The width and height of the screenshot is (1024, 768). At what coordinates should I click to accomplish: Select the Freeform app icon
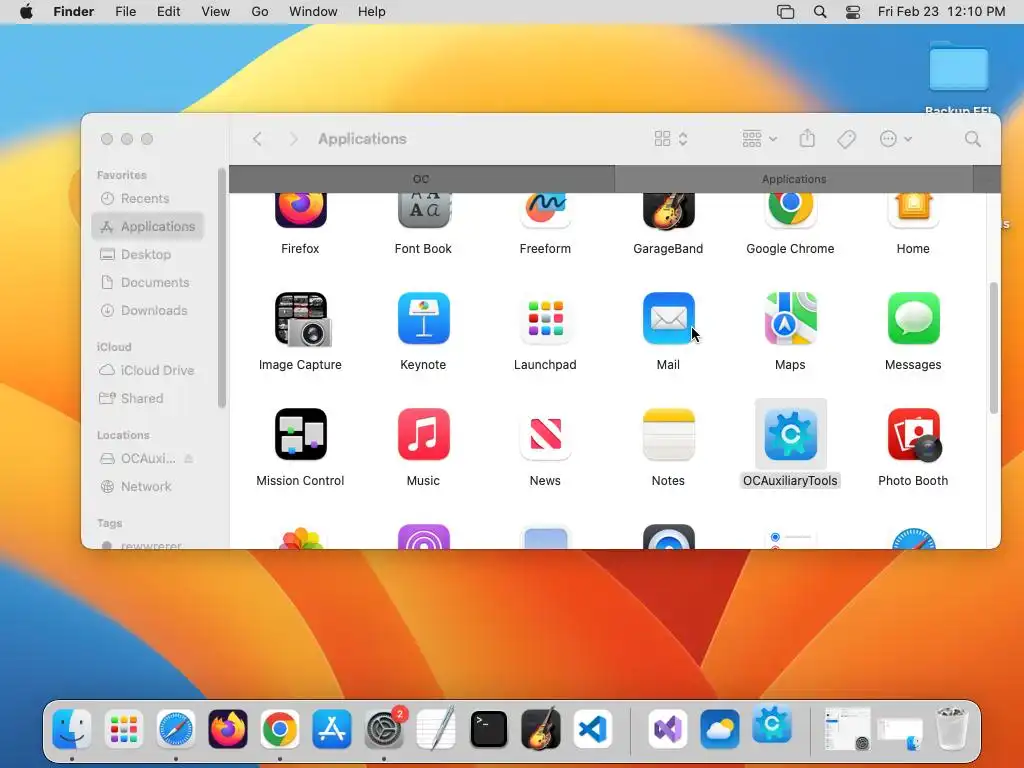545,210
